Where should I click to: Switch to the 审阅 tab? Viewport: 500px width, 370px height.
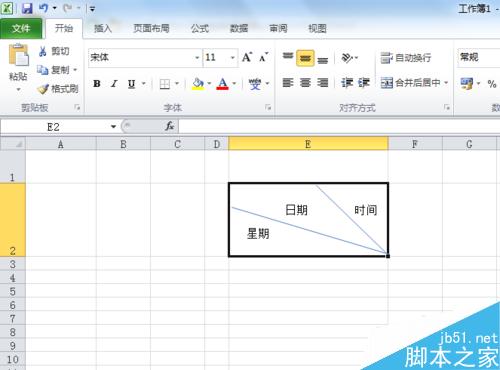click(278, 29)
